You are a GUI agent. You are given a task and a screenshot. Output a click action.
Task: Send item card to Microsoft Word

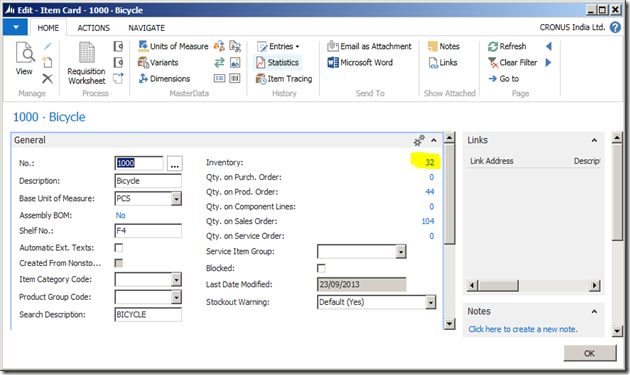click(360, 62)
